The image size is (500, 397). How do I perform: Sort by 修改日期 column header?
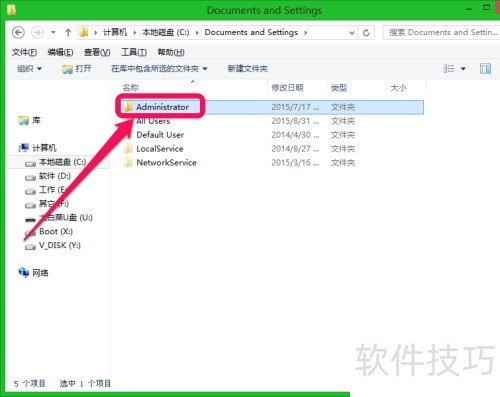click(x=287, y=88)
